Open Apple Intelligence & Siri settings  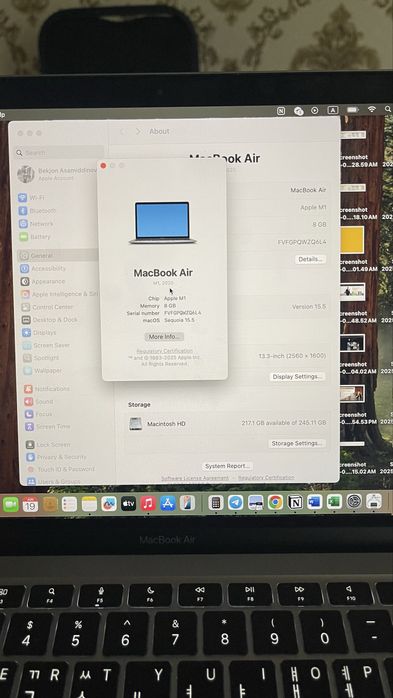[59, 294]
